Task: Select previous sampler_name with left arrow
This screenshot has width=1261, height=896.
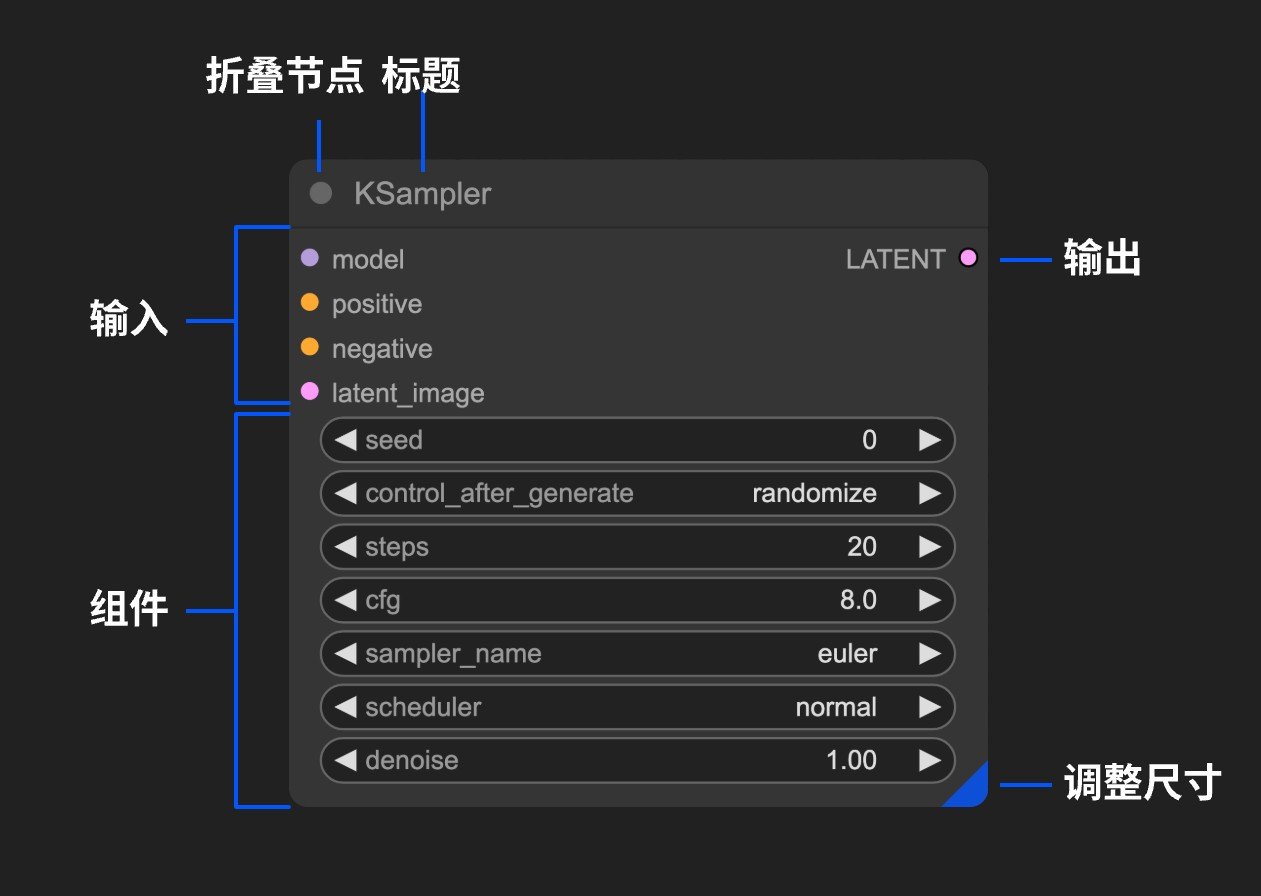Action: 346,654
